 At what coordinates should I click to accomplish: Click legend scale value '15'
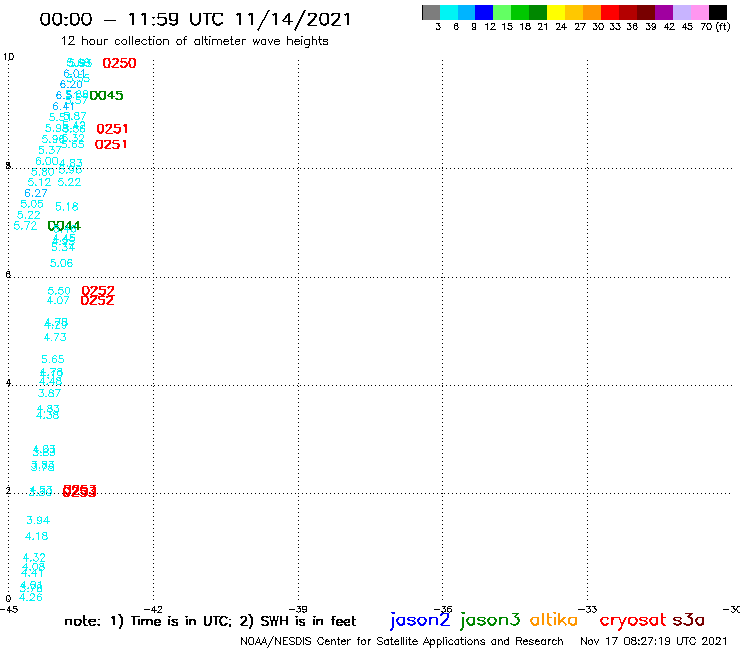pos(507,26)
